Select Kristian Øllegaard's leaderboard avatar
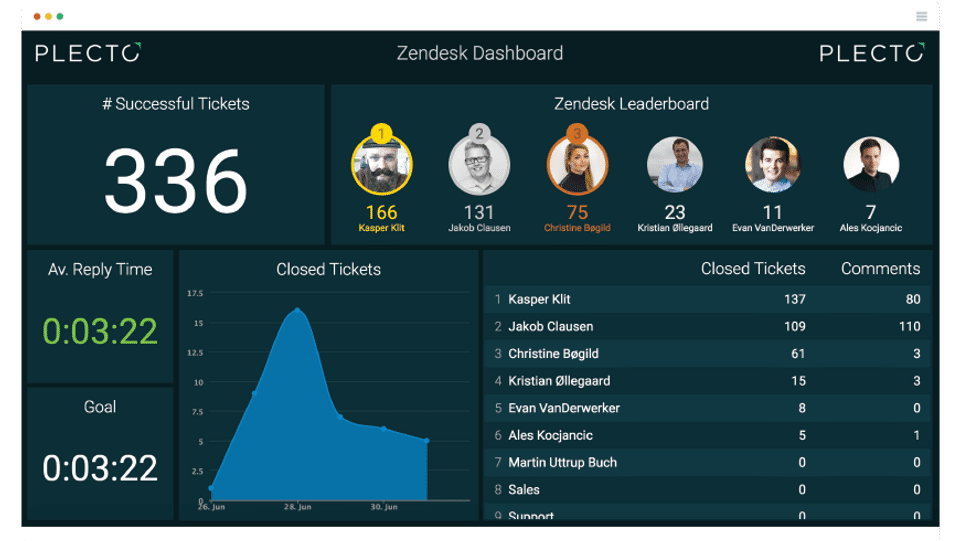This screenshot has width=960, height=541. pos(675,164)
